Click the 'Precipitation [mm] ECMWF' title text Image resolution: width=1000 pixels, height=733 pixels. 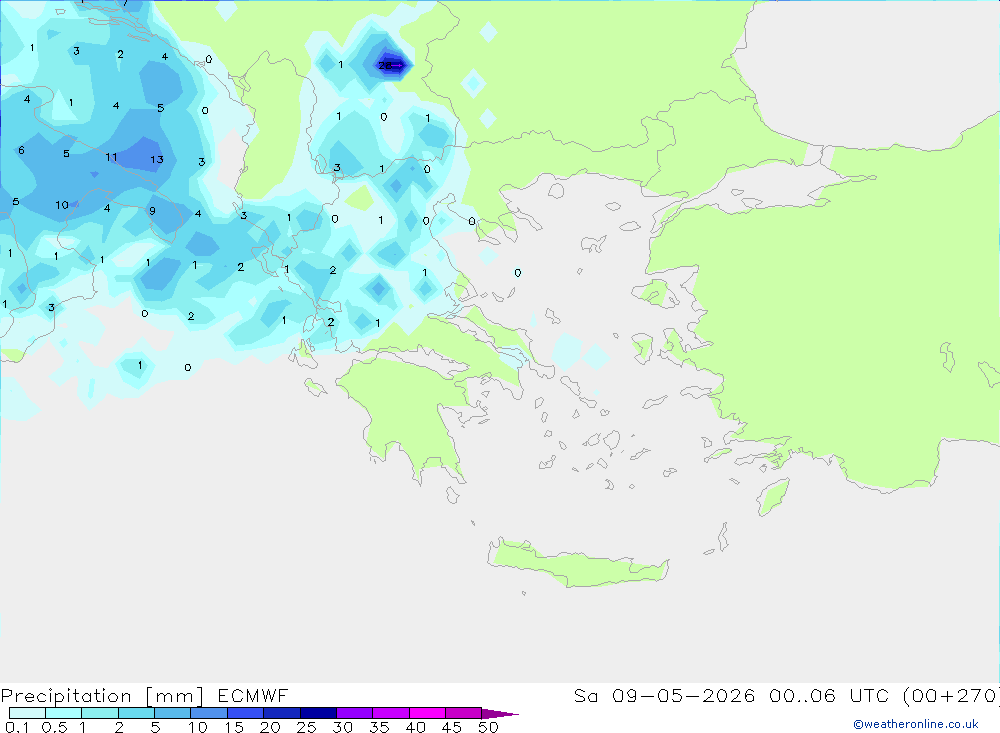[145, 696]
